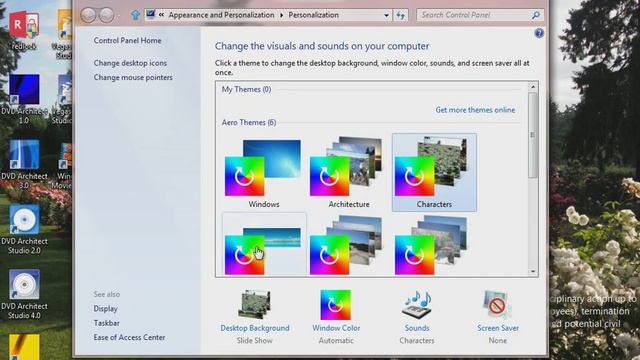
Task: Click Change mouse pointers link
Action: click(x=133, y=77)
